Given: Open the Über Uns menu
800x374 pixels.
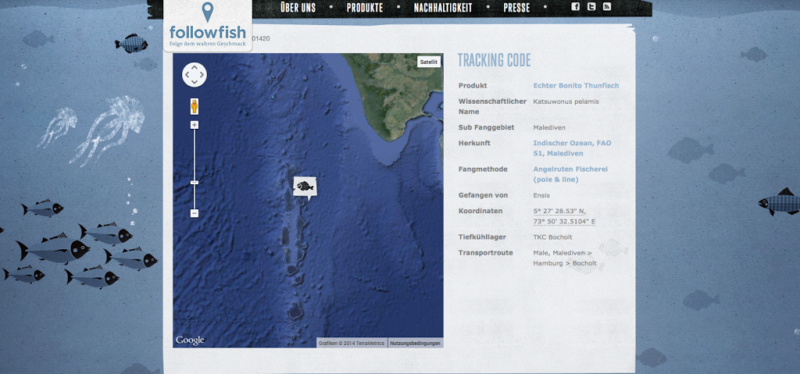Looking at the screenshot, I should coord(298,8).
